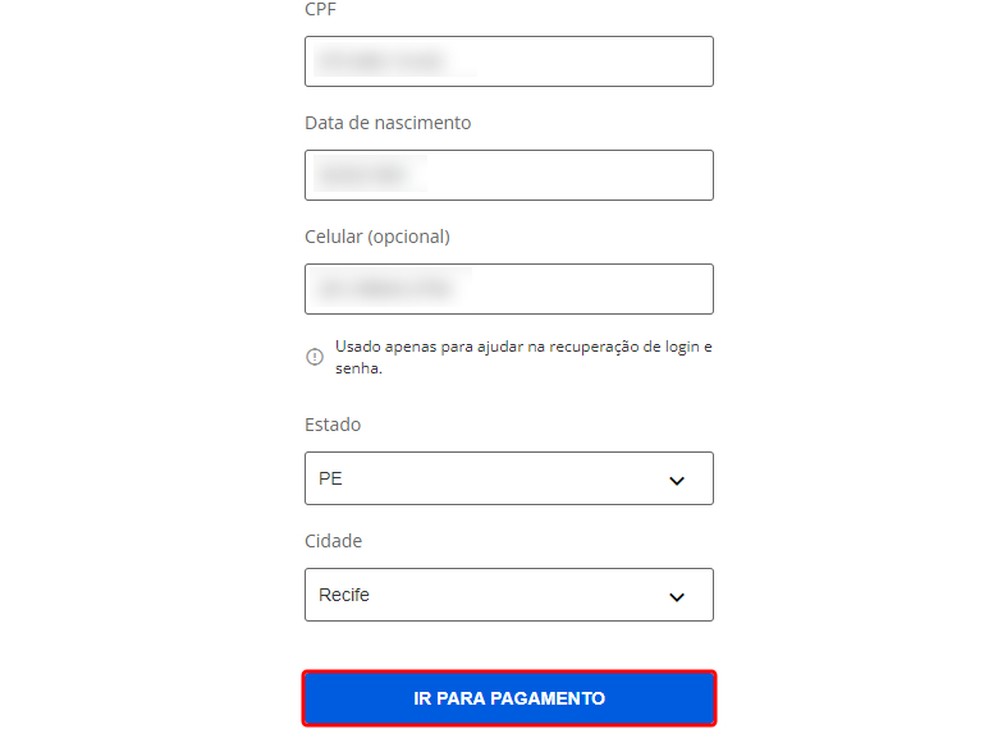
Task: Click inside the Data de nascimento field
Action: click(x=509, y=175)
